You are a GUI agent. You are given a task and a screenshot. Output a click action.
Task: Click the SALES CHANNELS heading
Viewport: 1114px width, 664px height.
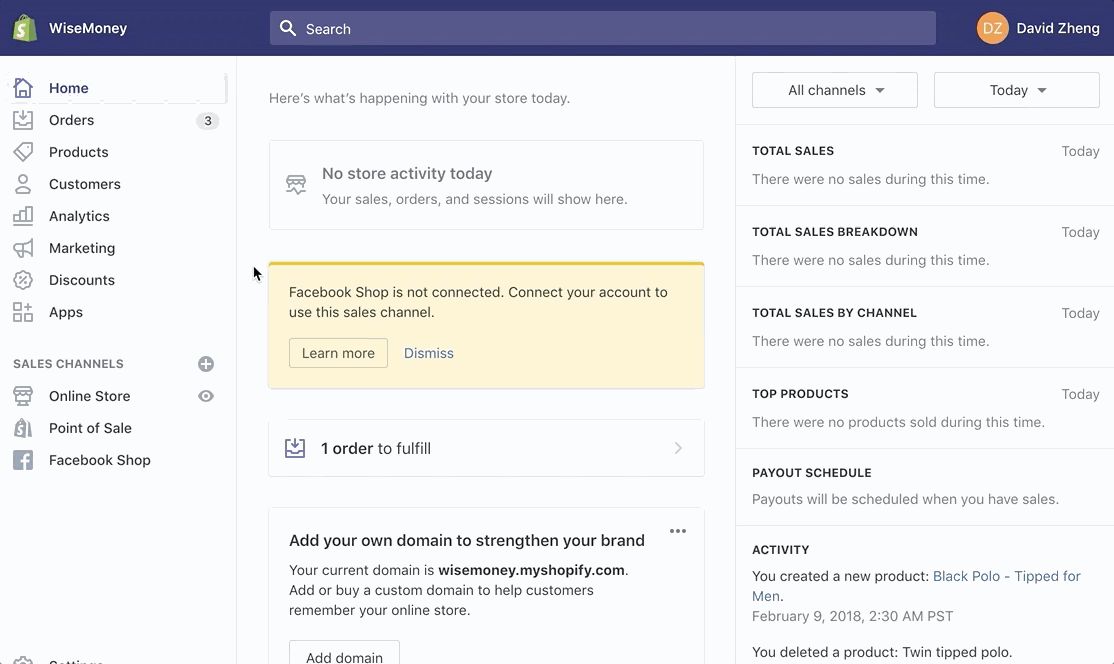[x=68, y=364]
